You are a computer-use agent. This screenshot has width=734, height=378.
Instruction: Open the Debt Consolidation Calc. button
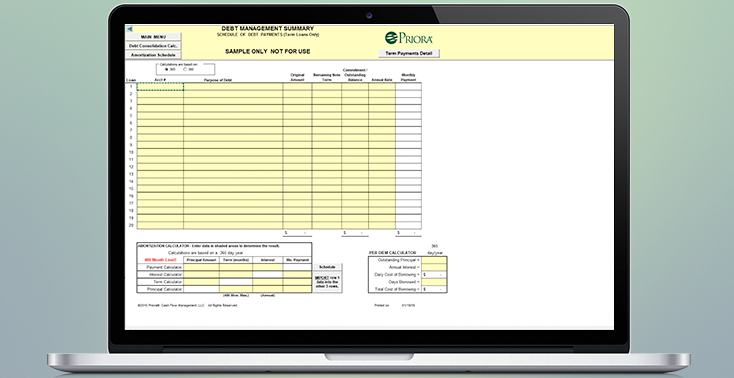pos(154,46)
